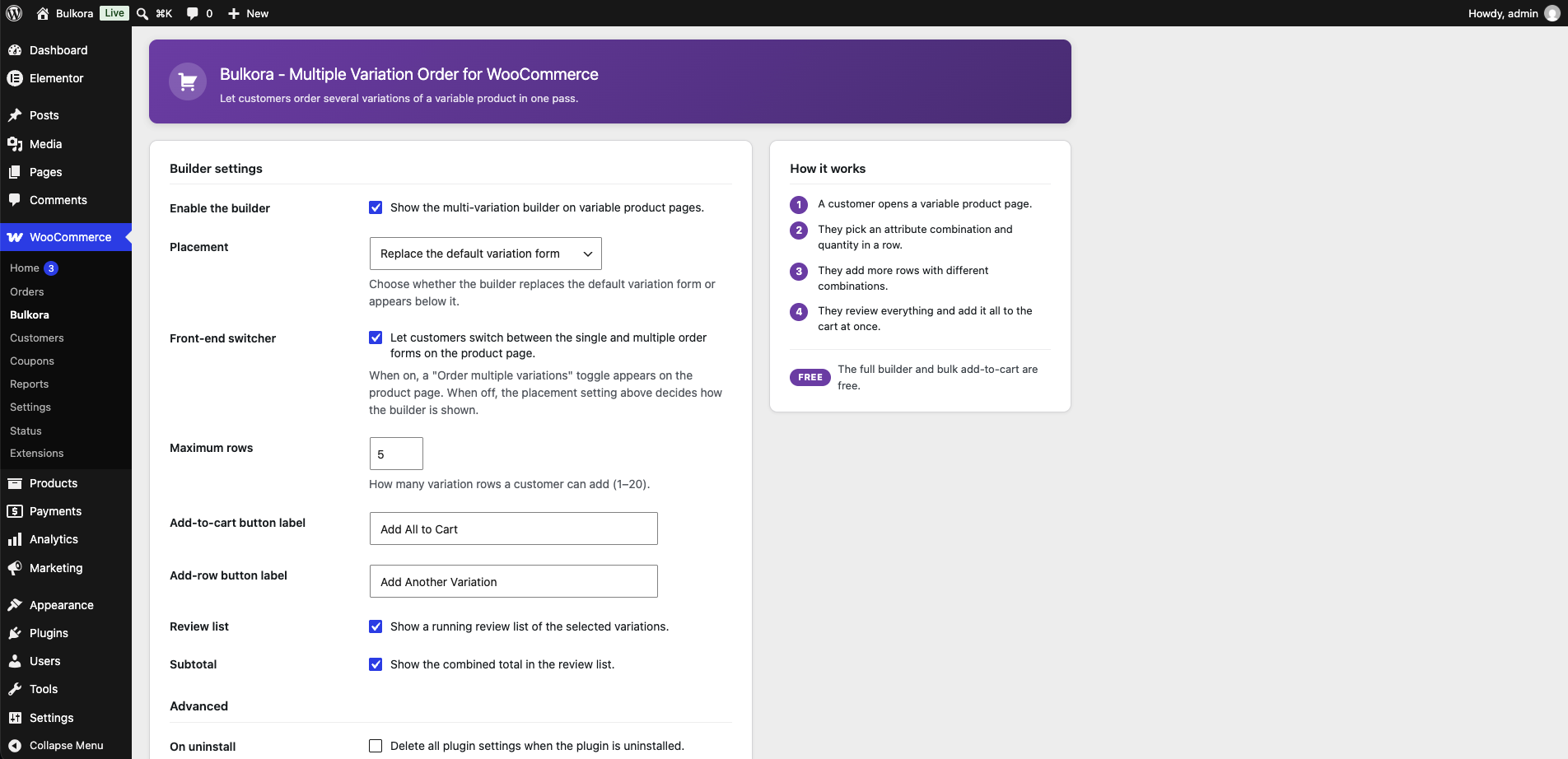Open the Bulkora site home icon

43,13
